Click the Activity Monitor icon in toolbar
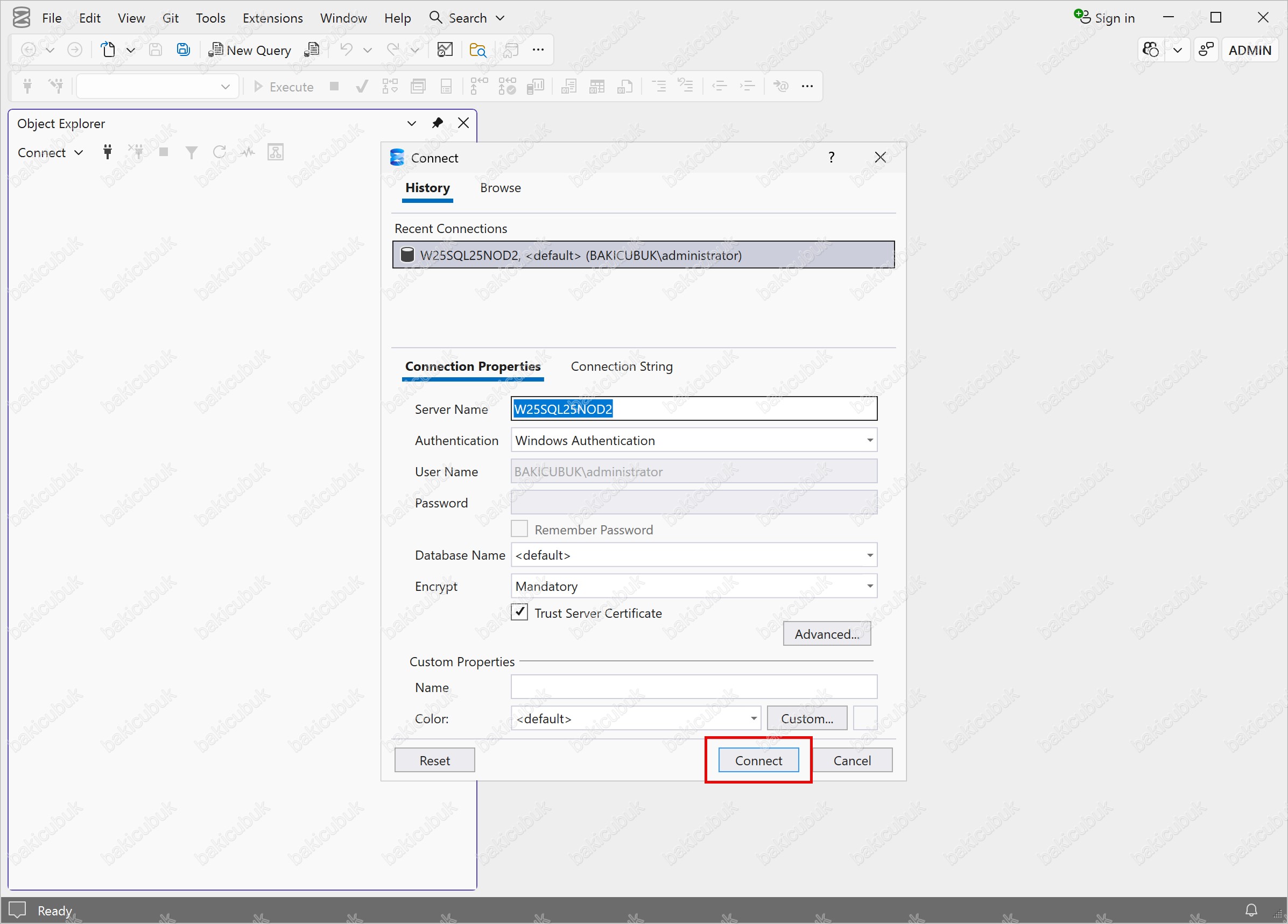 (445, 50)
